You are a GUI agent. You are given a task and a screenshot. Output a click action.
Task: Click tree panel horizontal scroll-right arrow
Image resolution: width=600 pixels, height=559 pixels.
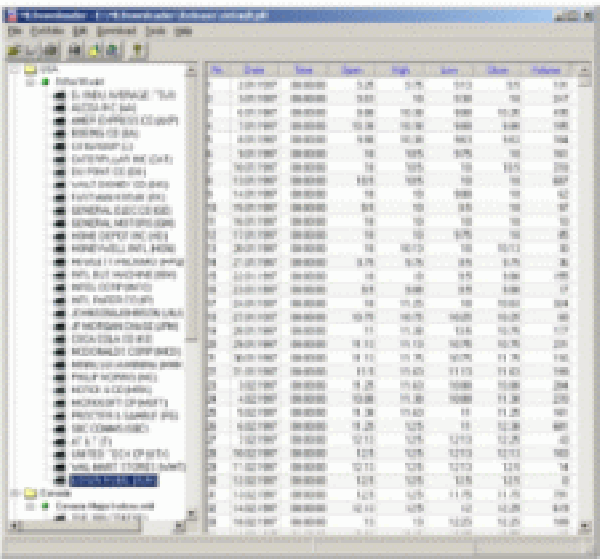coord(179,526)
